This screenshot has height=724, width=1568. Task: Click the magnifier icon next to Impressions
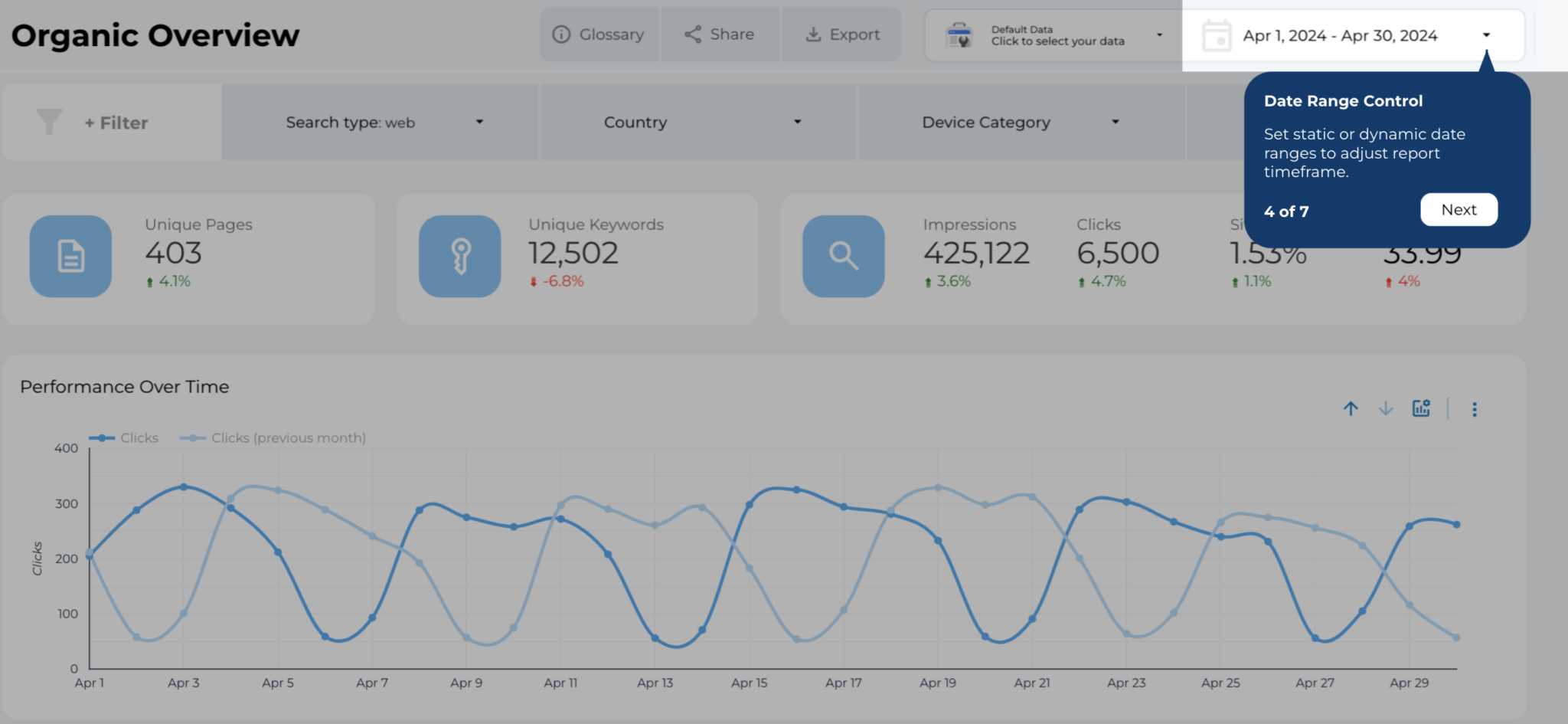[x=843, y=256]
